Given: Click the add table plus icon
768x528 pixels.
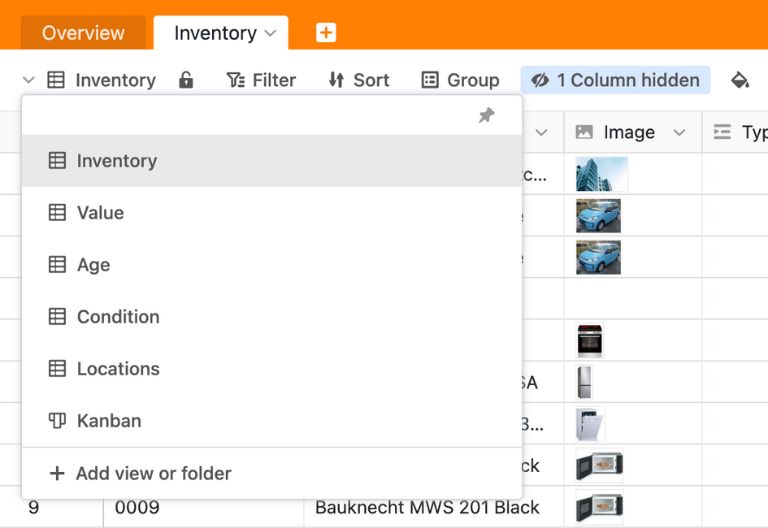Looking at the screenshot, I should click(x=326, y=33).
